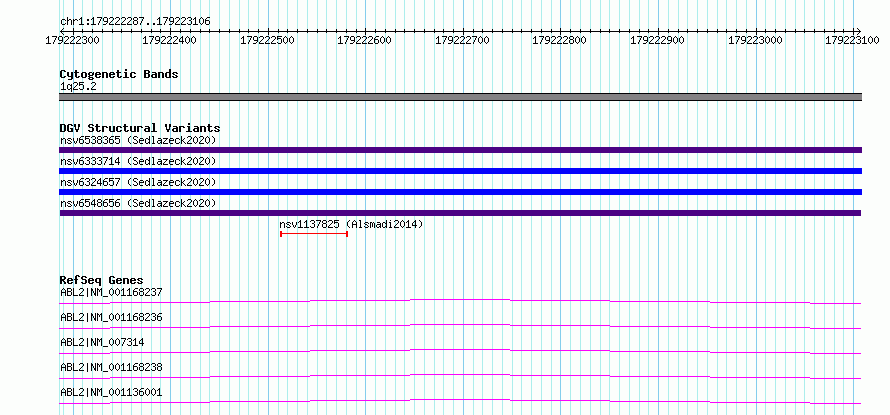The width and height of the screenshot is (890, 415).
Task: Click the blue bar under nsv6333714
Action: tap(460, 171)
